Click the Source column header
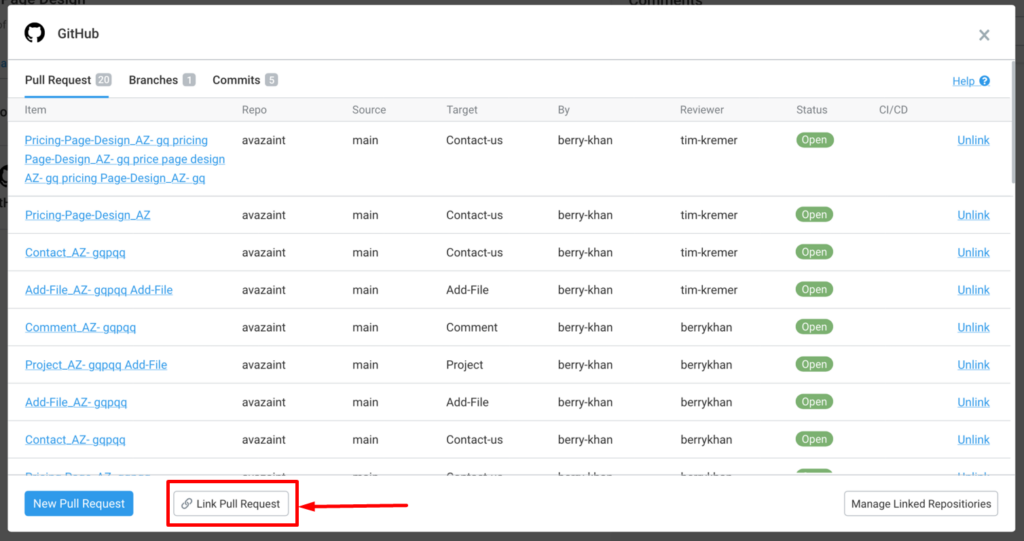 pyautogui.click(x=369, y=110)
